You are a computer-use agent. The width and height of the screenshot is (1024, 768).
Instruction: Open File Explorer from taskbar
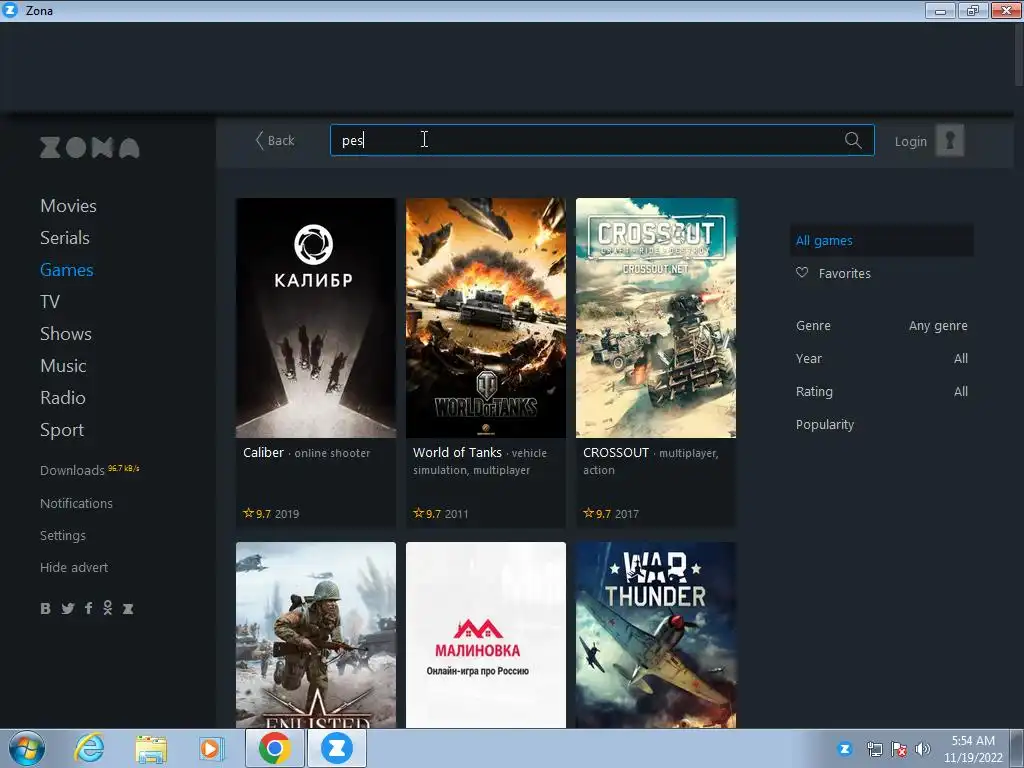coord(151,749)
